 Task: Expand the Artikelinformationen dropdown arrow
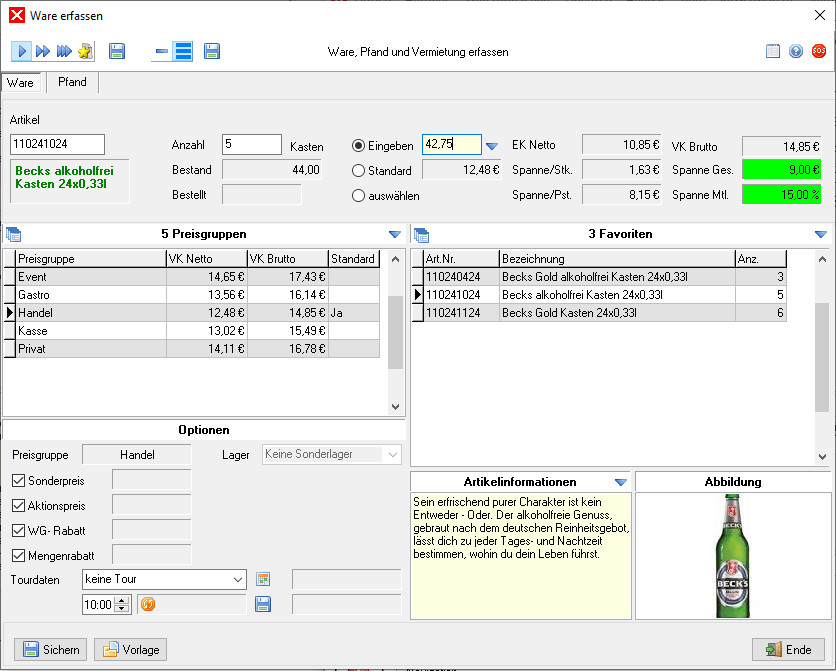tap(620, 482)
